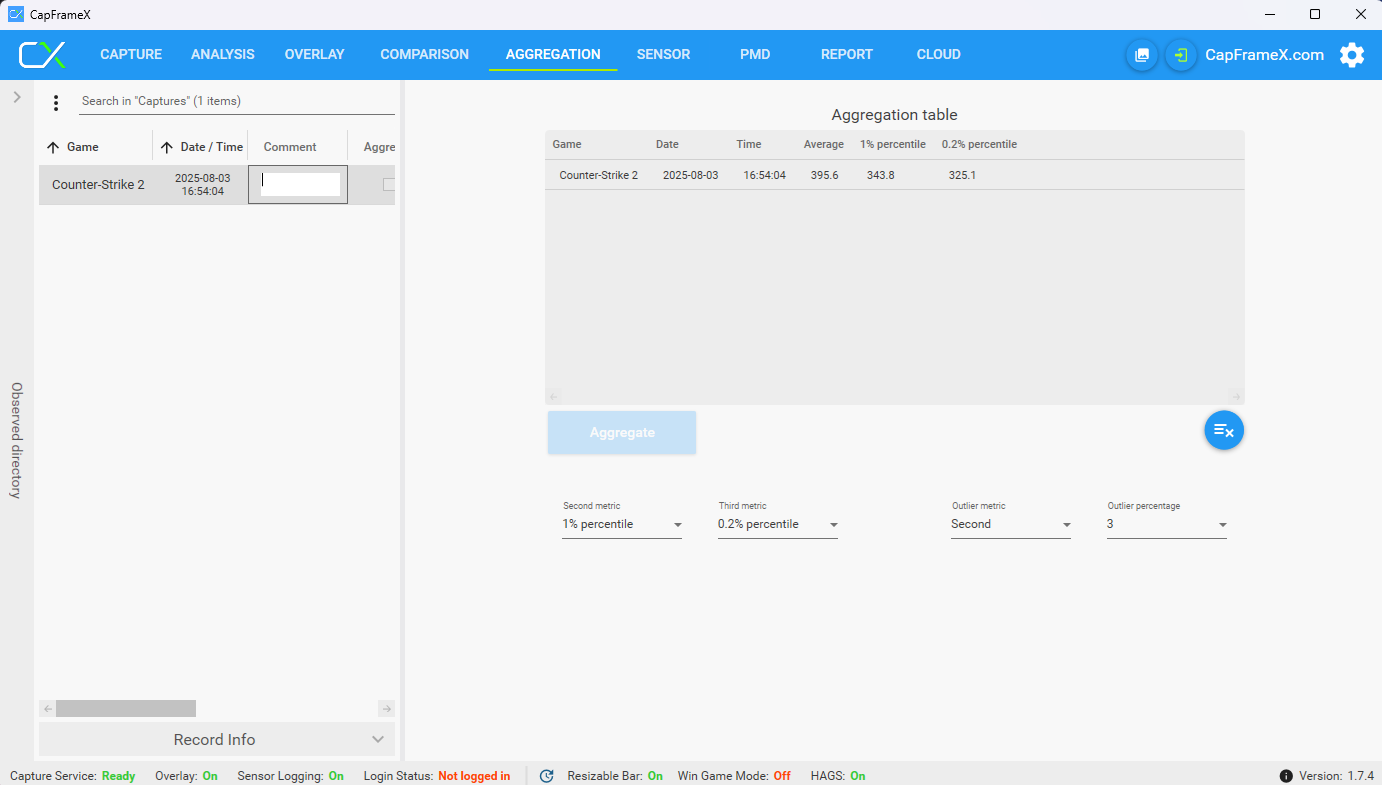
Task: Click the Aggregate button
Action: pyautogui.click(x=622, y=433)
